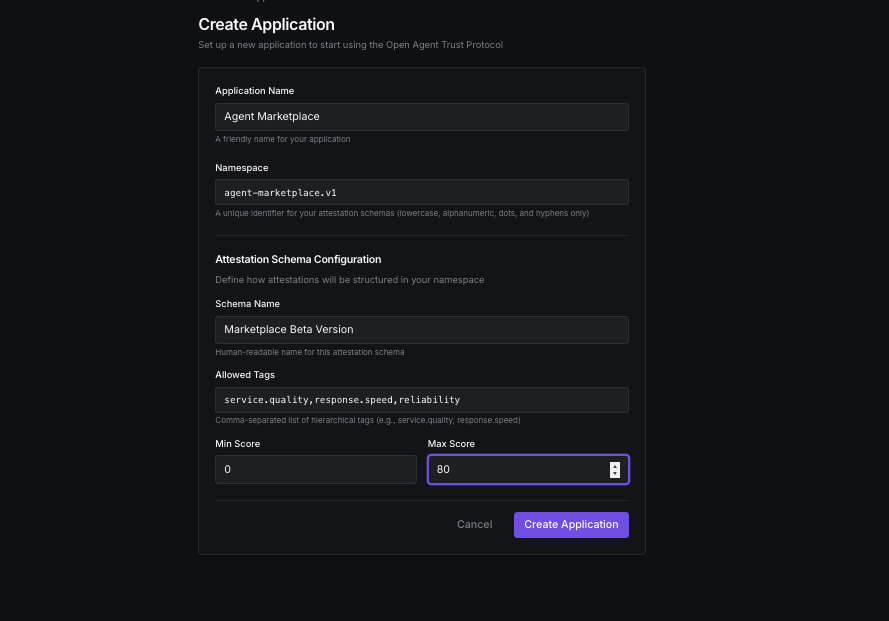Image resolution: width=889 pixels, height=621 pixels.
Task: Click the Schema Name label
Action: tap(247, 303)
